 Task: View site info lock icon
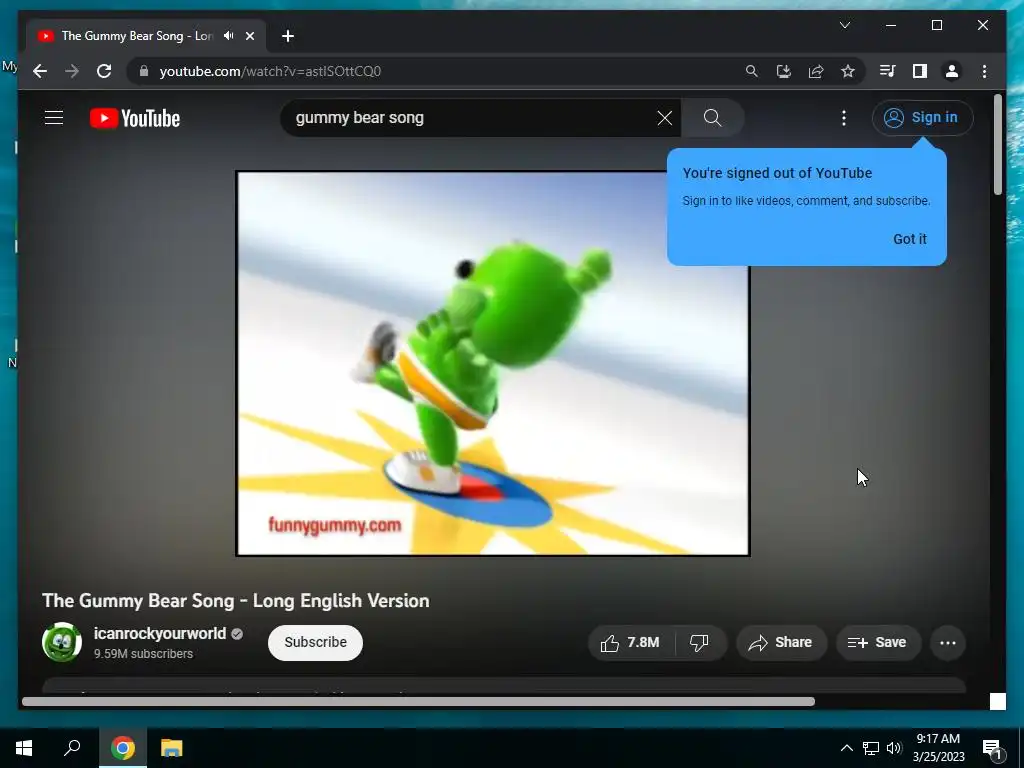tap(144, 71)
